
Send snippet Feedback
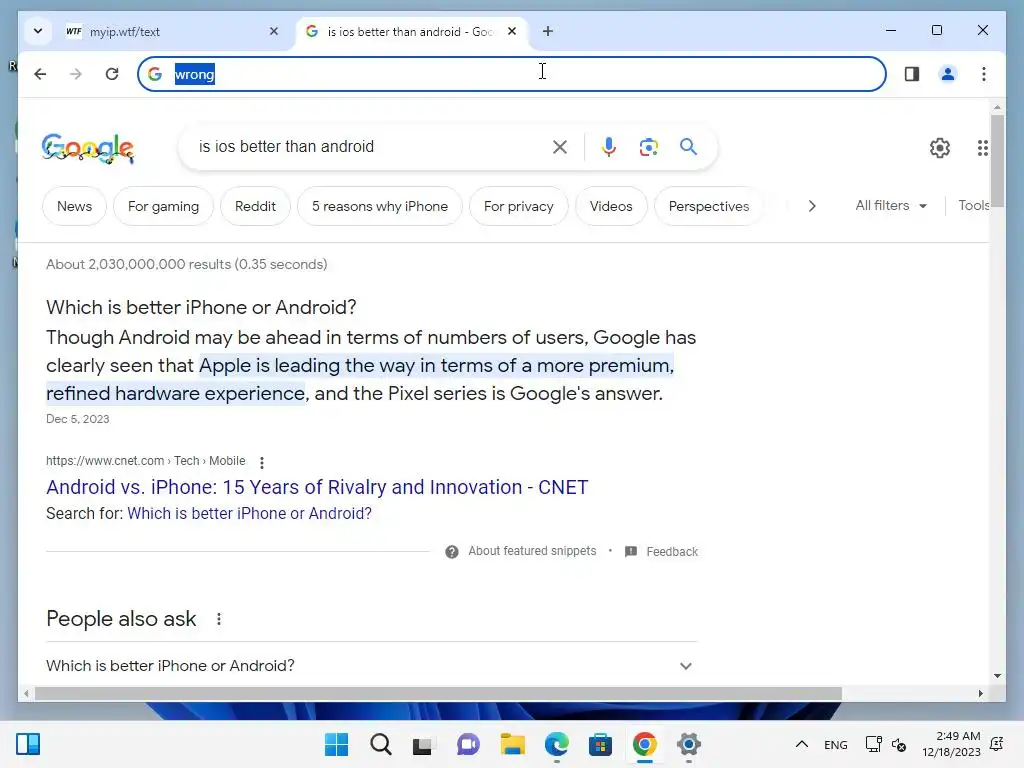point(661,552)
